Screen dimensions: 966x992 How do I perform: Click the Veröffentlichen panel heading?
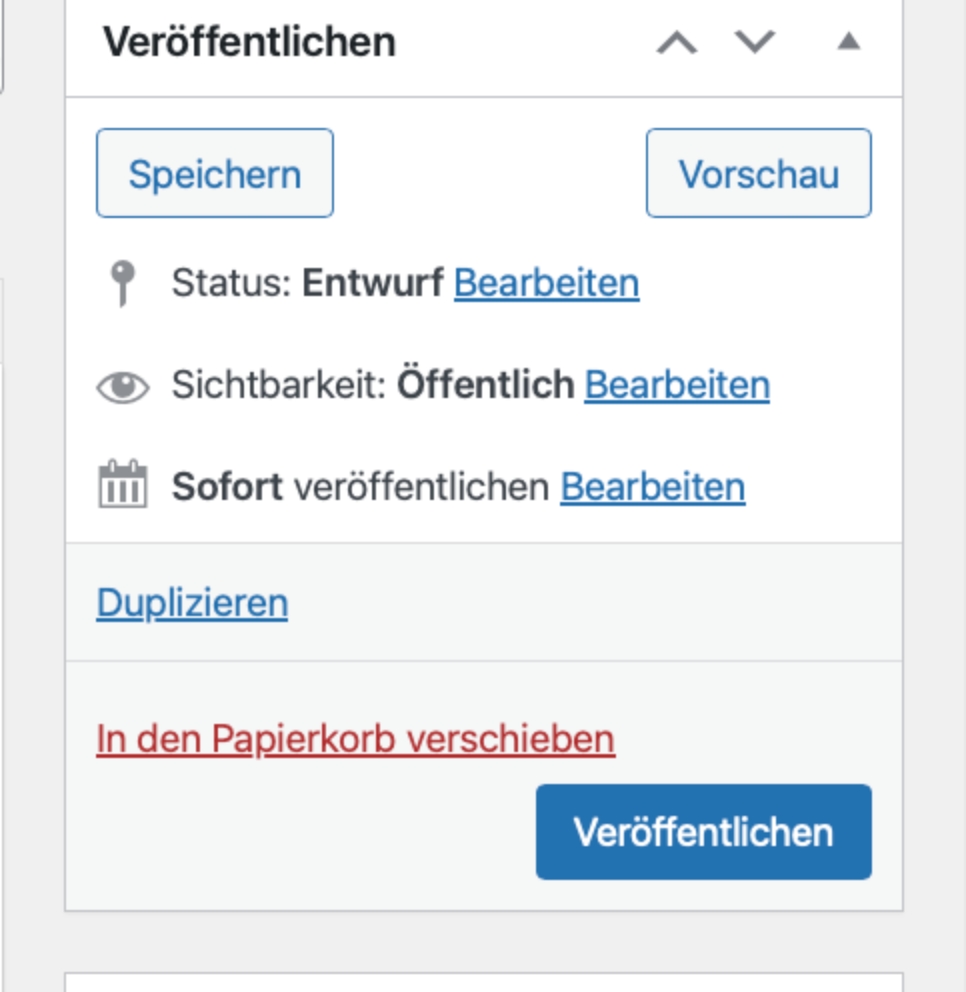[x=249, y=42]
